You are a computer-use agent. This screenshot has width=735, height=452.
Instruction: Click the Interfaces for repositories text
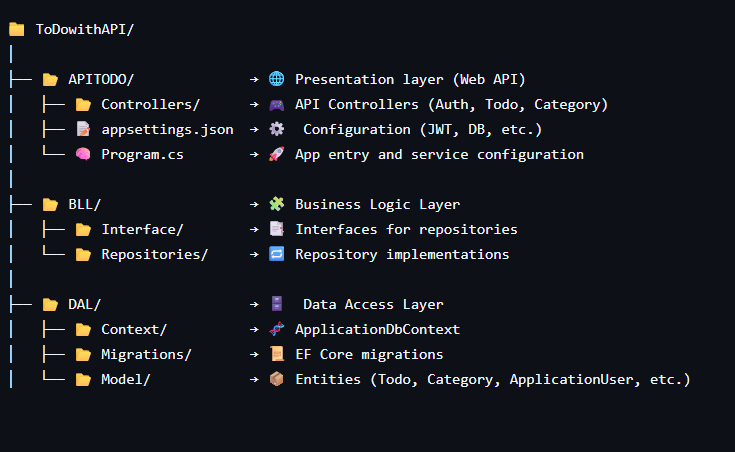point(406,229)
